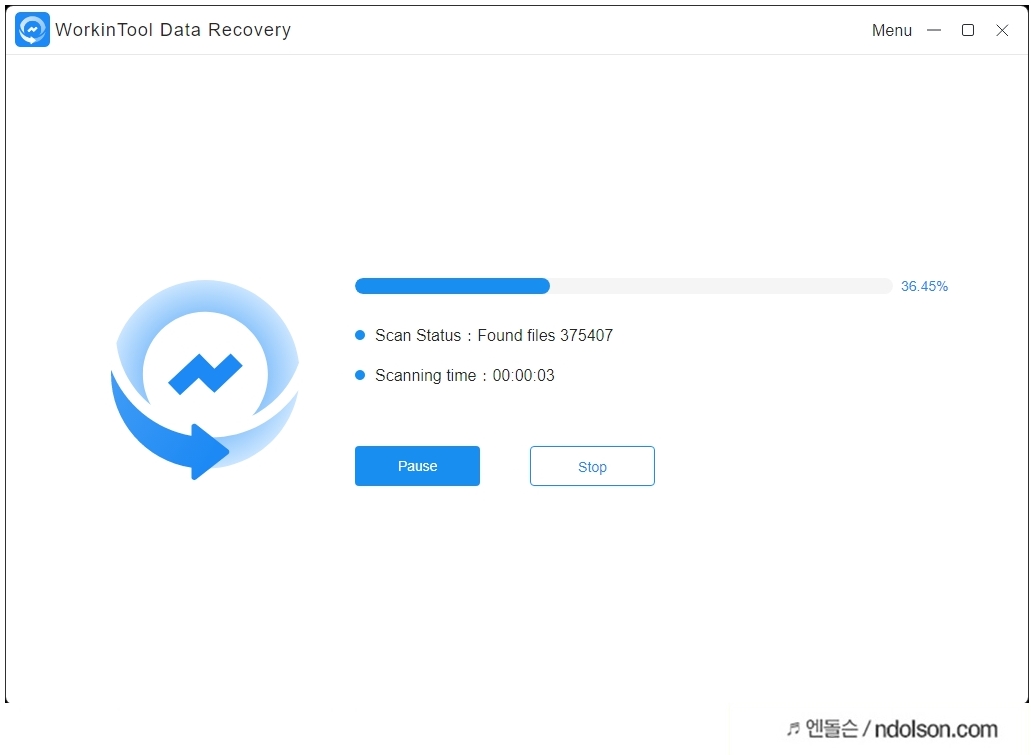Click the Scanning time 00:00:03 text
The image size is (1034, 755).
pyautogui.click(x=465, y=376)
